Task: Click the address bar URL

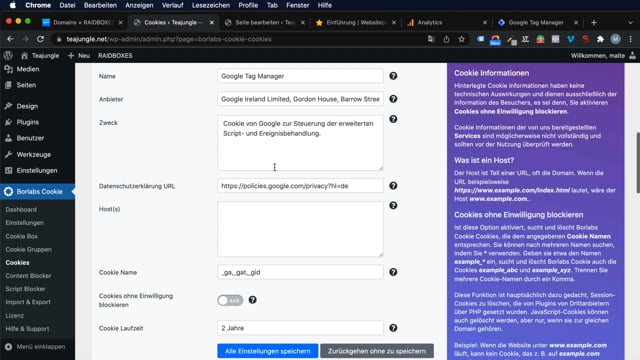Action: [169, 39]
